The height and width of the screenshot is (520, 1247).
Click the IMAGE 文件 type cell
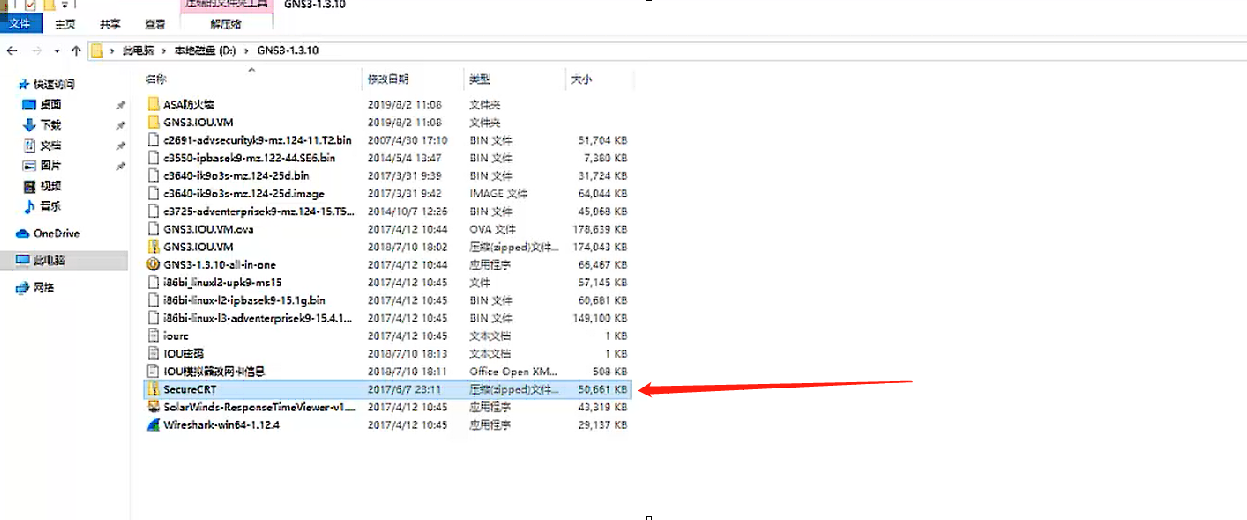coord(498,193)
